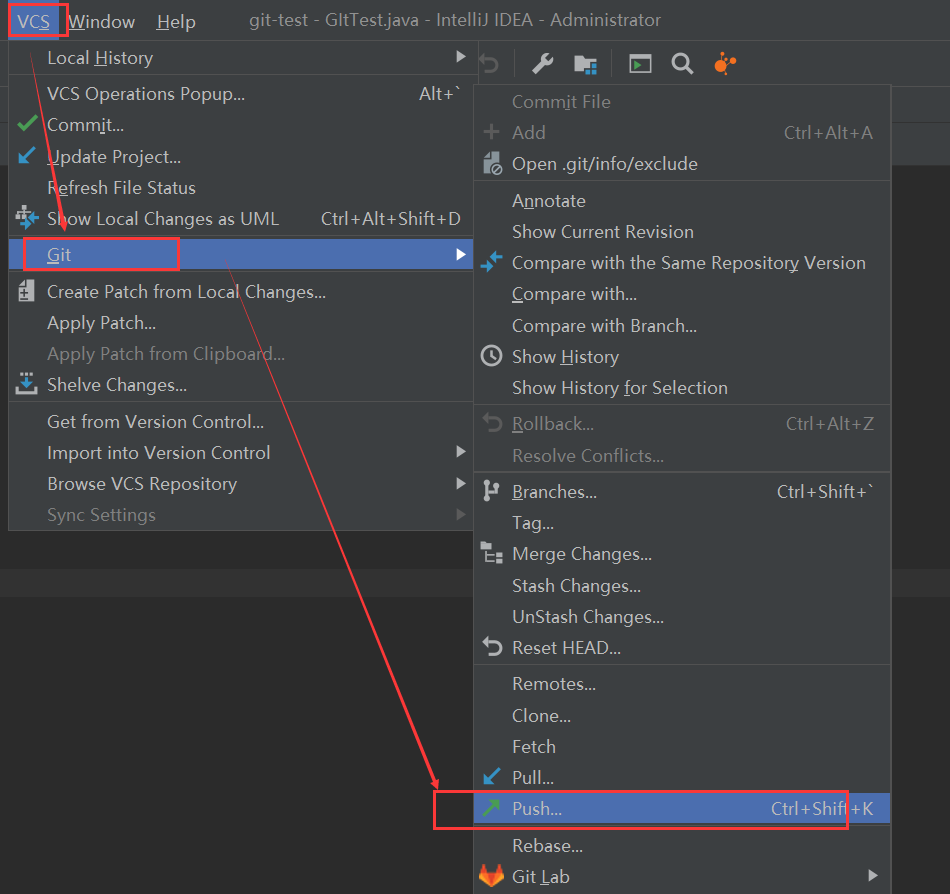Screen dimensions: 950x894
Task: Select the Rebase... menu item
Action: pos(682,846)
